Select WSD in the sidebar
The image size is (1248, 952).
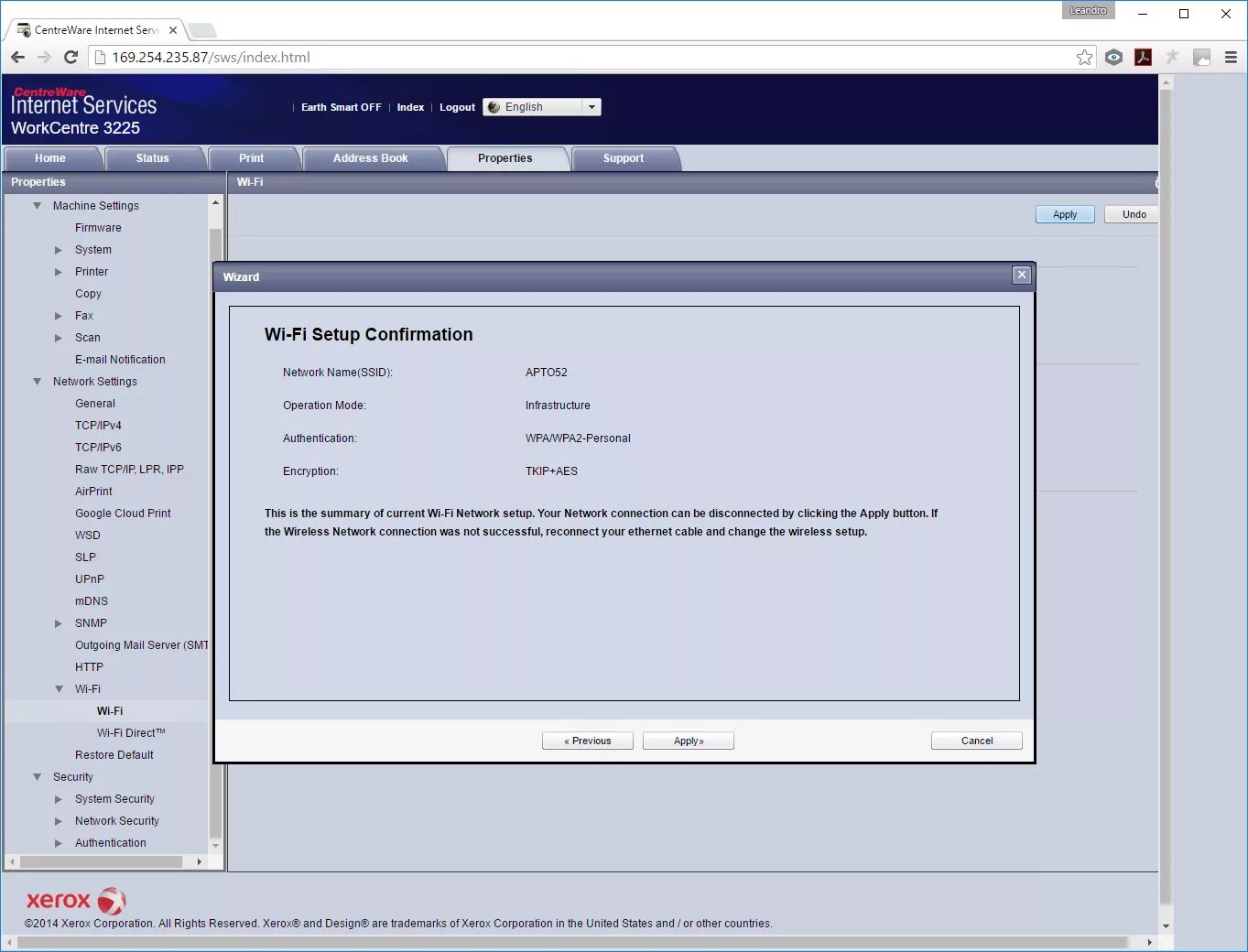tap(88, 535)
